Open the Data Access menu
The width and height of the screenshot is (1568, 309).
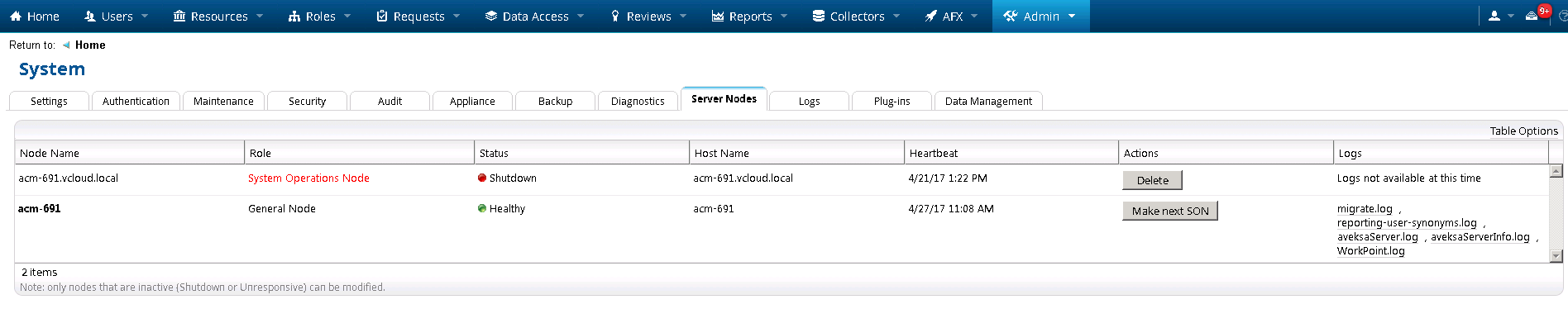(535, 16)
